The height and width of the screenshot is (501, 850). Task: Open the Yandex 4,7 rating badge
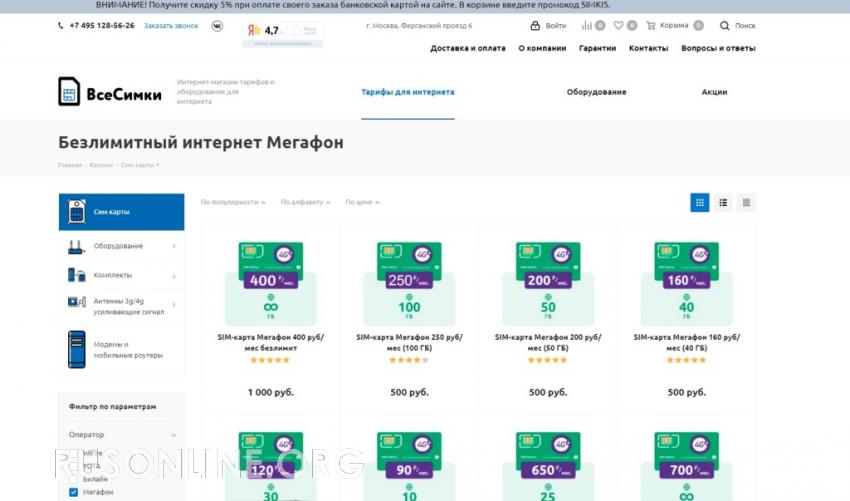(282, 34)
